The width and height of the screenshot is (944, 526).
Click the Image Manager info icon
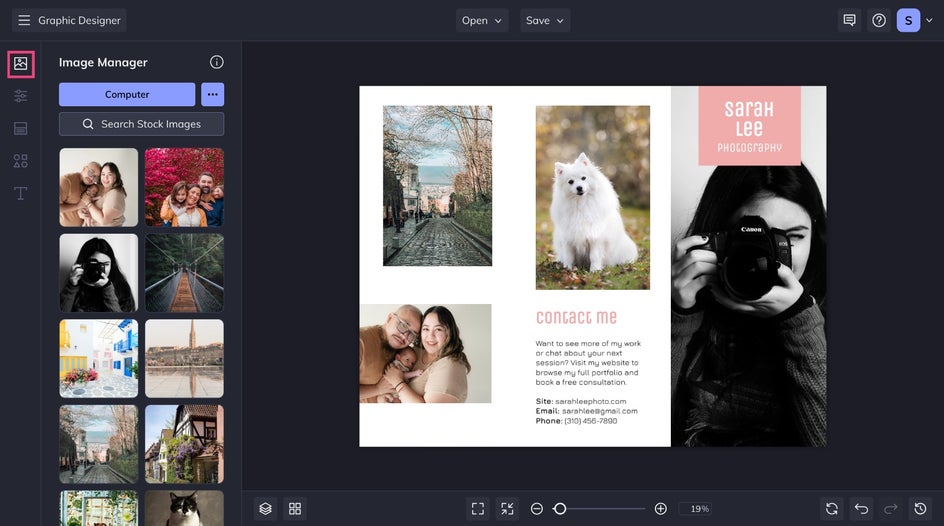(x=216, y=62)
